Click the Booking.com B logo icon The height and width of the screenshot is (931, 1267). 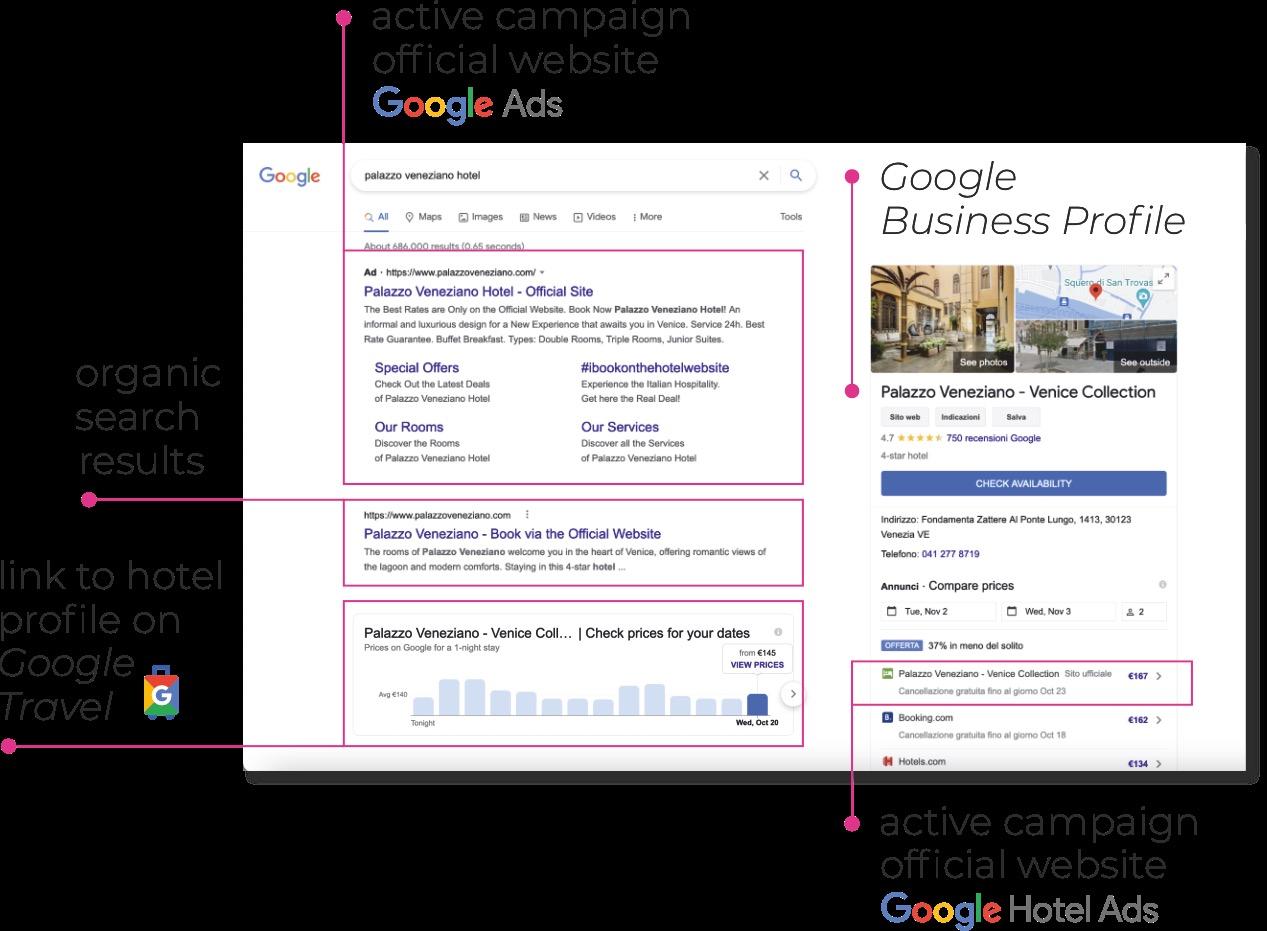[x=887, y=718]
